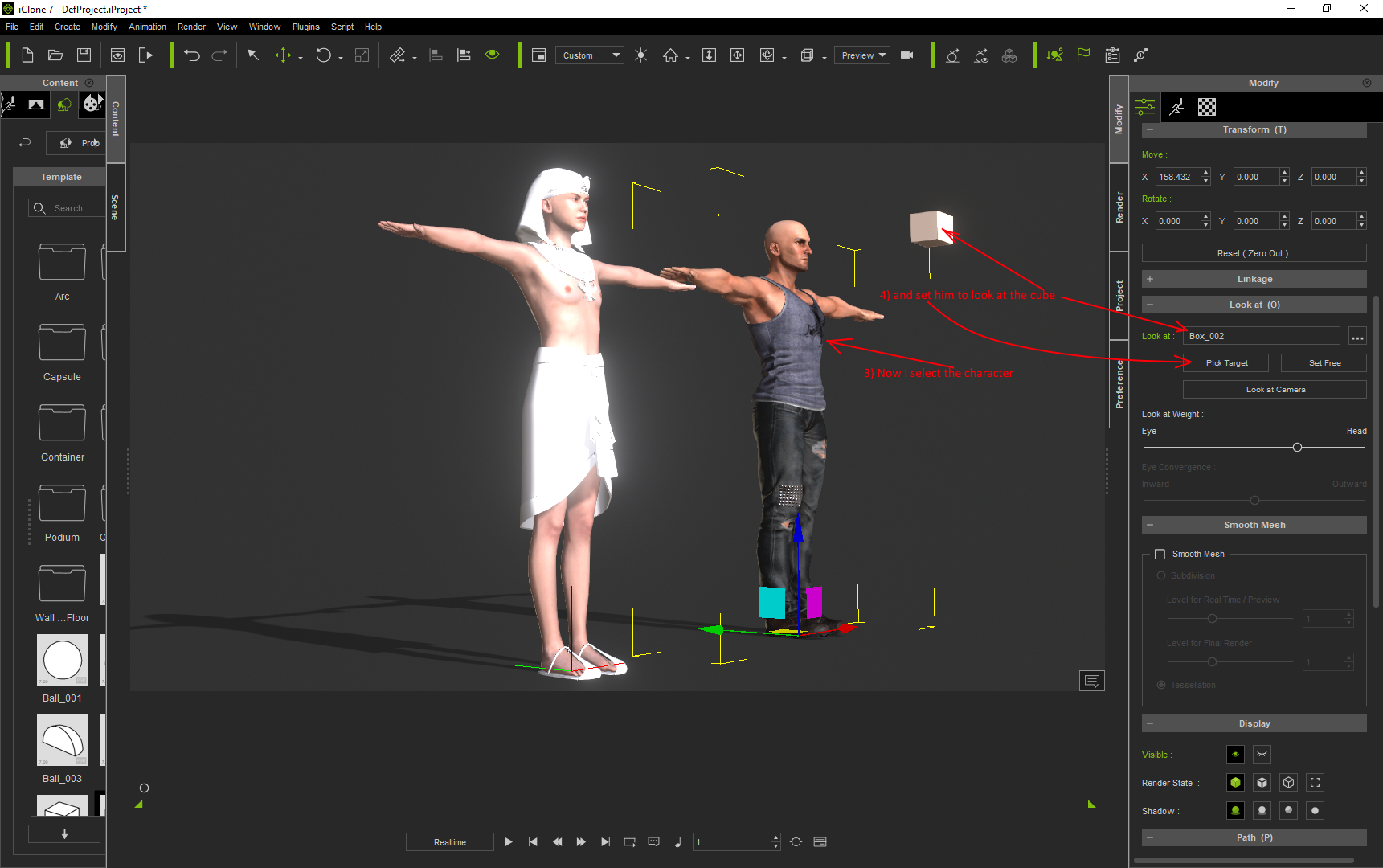Click Reset ( Zero Out ) button
1383x868 pixels.
(1254, 253)
